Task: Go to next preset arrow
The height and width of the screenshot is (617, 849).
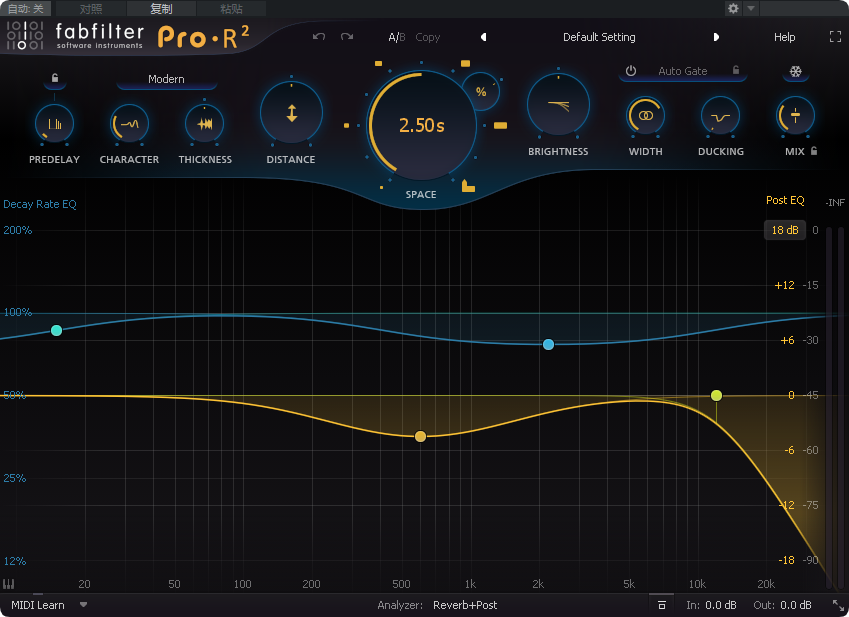Action: 716,37
